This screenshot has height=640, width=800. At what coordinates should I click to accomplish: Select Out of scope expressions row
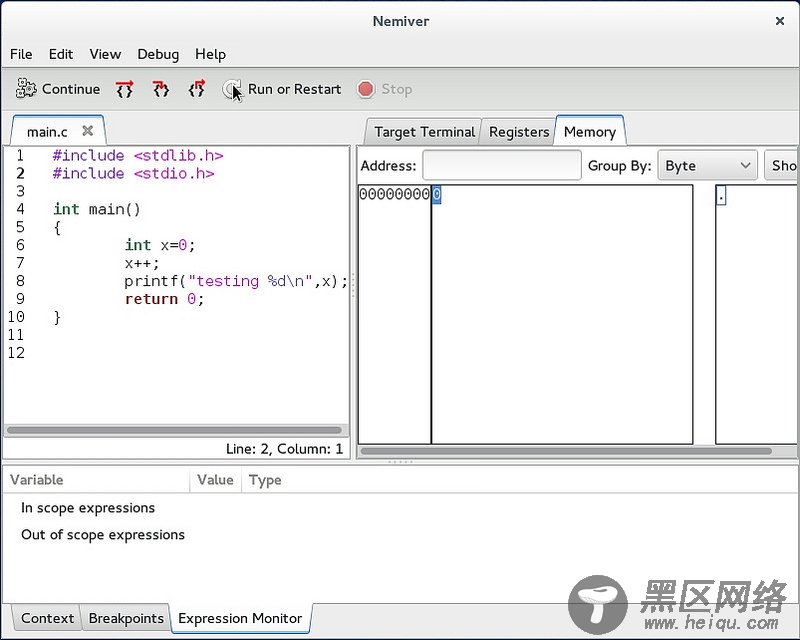(x=103, y=534)
